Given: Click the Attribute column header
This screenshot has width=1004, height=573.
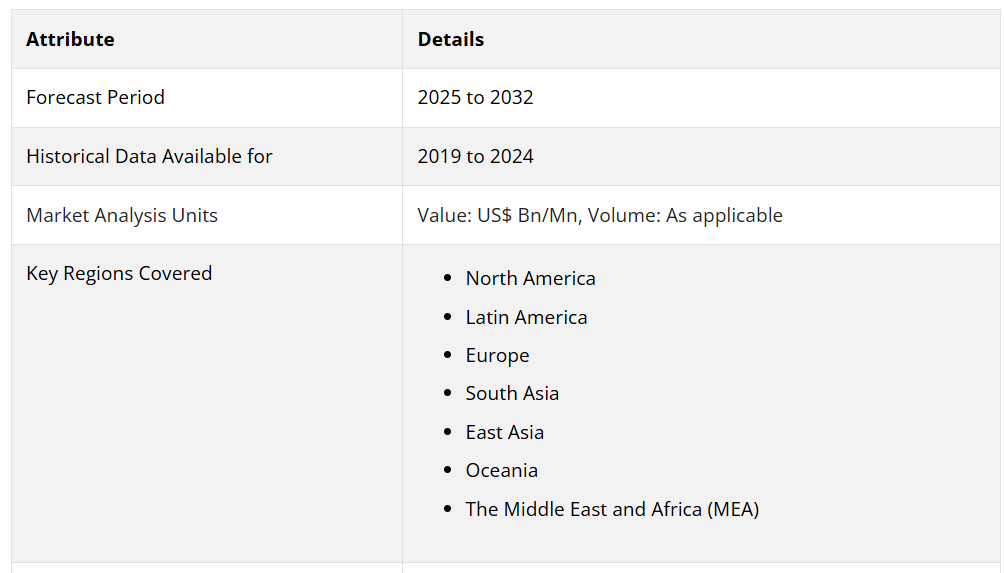Looking at the screenshot, I should [x=70, y=40].
